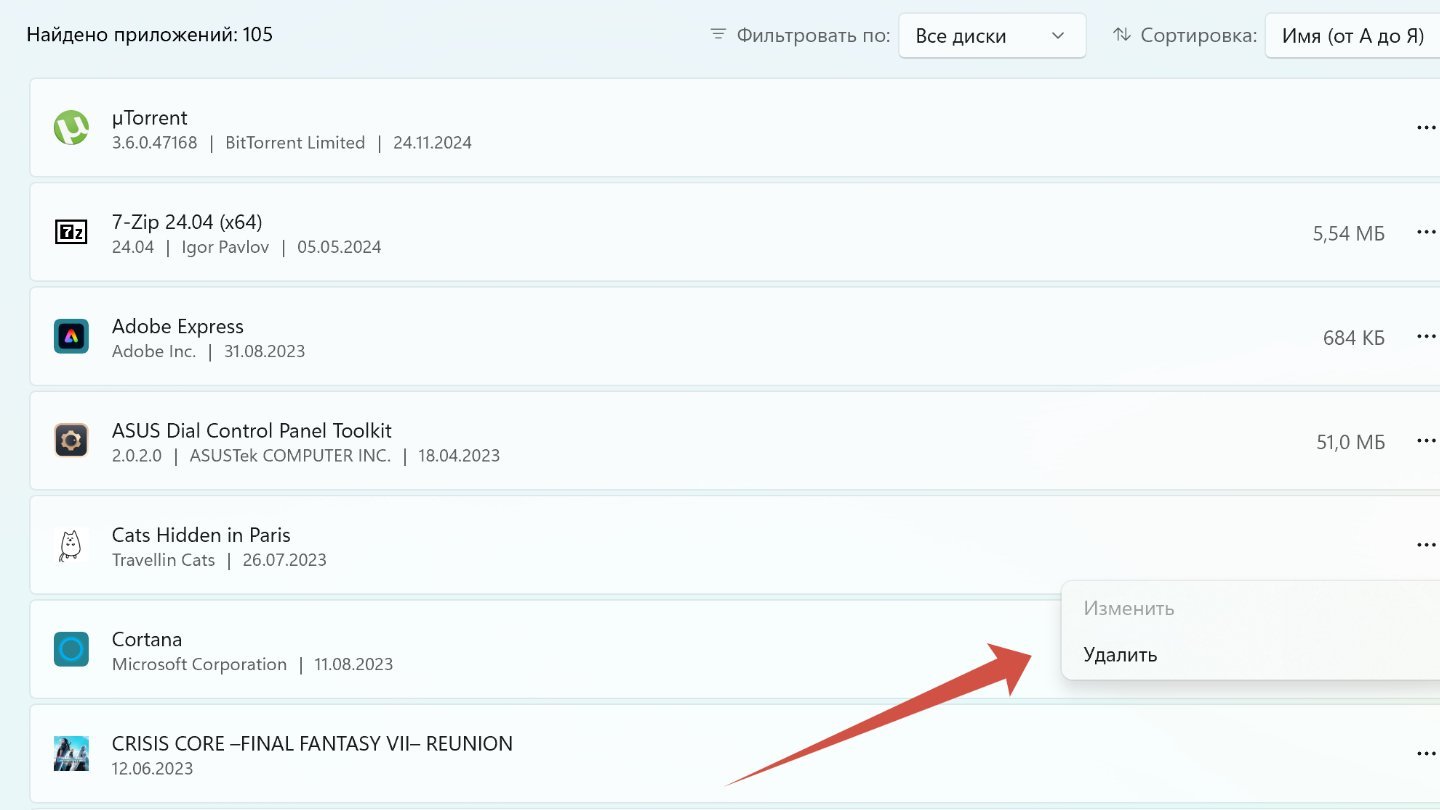
Task: Select the µTorrent app name
Action: [x=150, y=118]
